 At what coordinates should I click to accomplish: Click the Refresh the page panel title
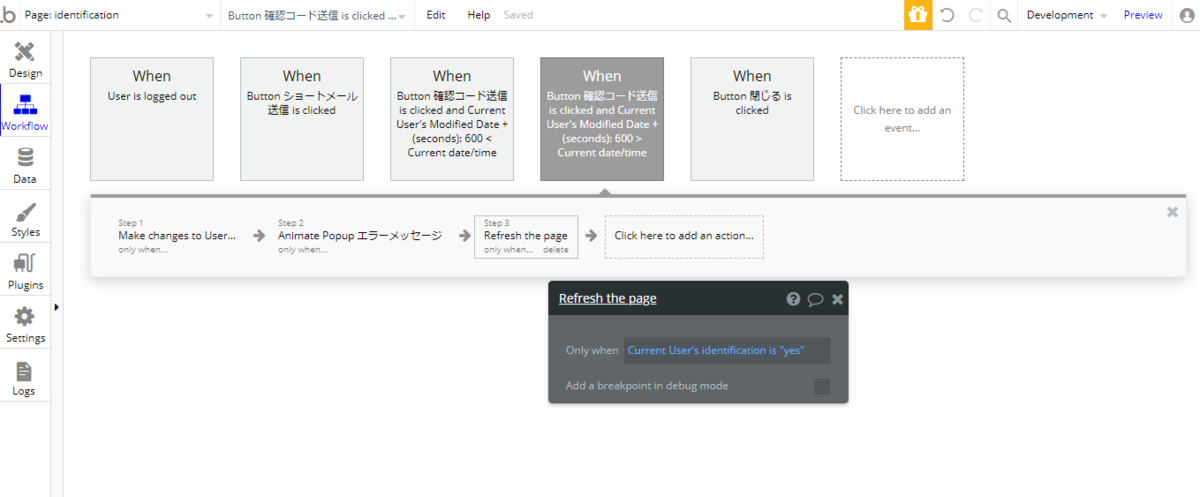coord(607,299)
